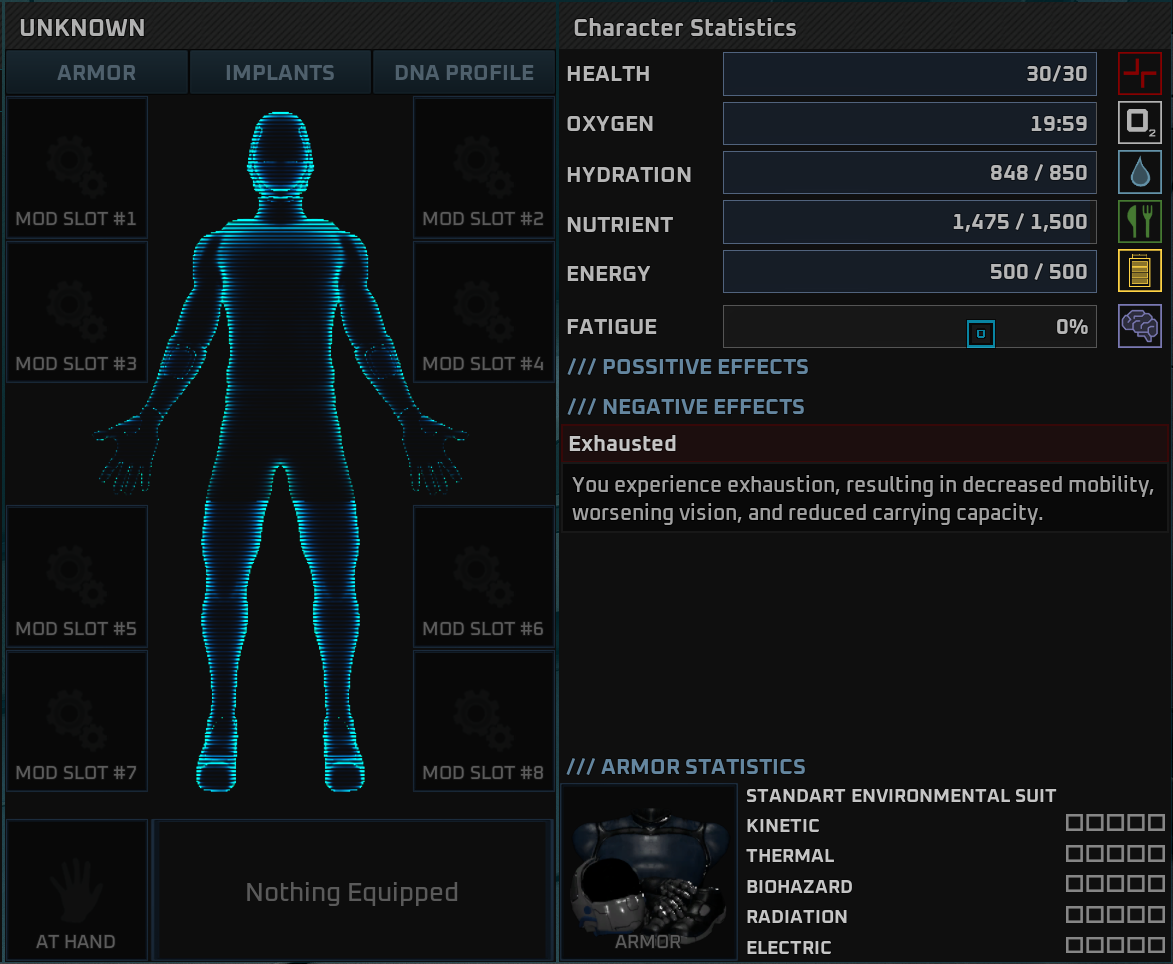Select the Hydration water drop icon
The height and width of the screenshot is (964, 1173).
click(1139, 173)
